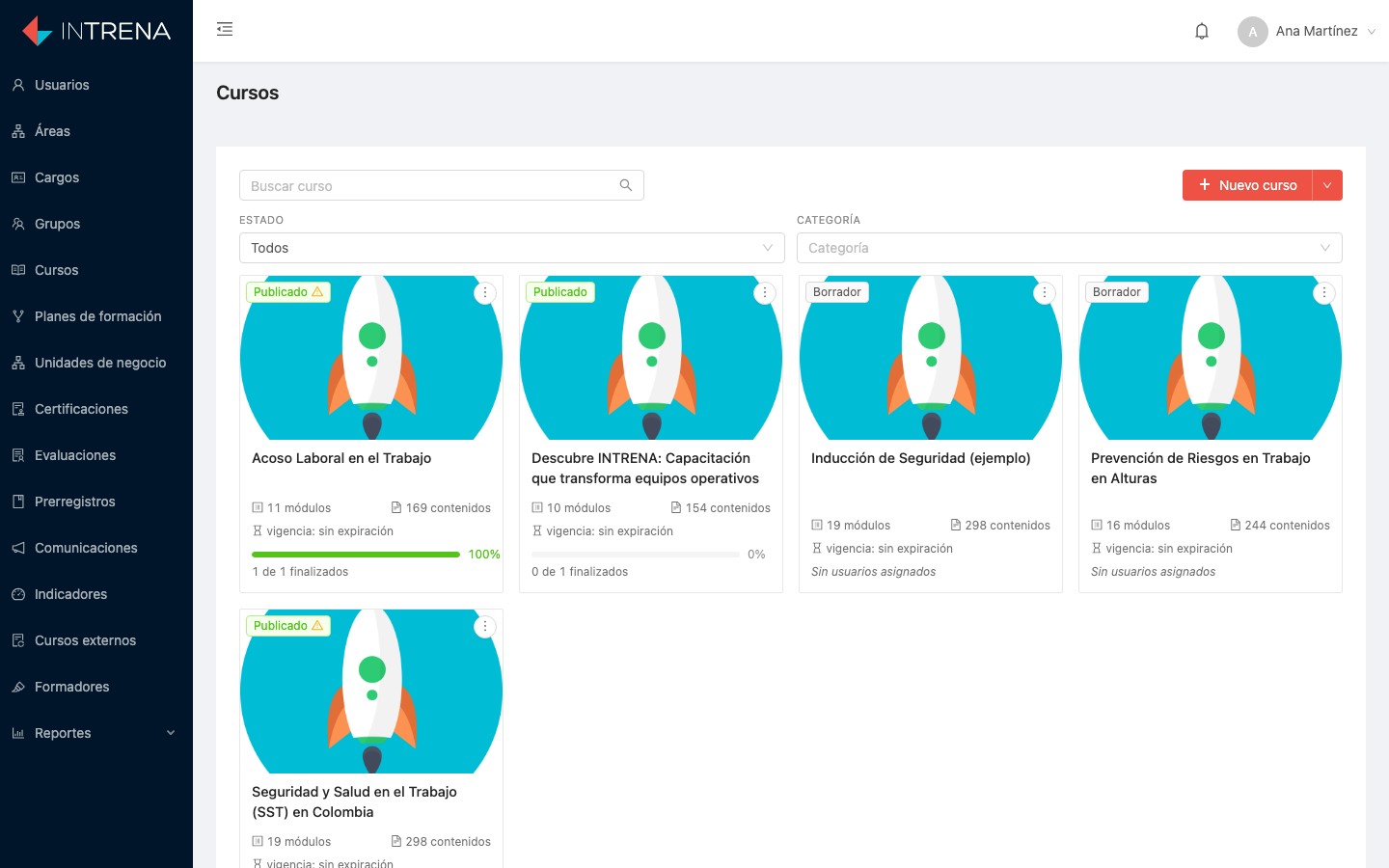Screen dimensions: 1389x868
Task: Click the Indicadores dashboard icon in the sidebar
Action: click(18, 594)
